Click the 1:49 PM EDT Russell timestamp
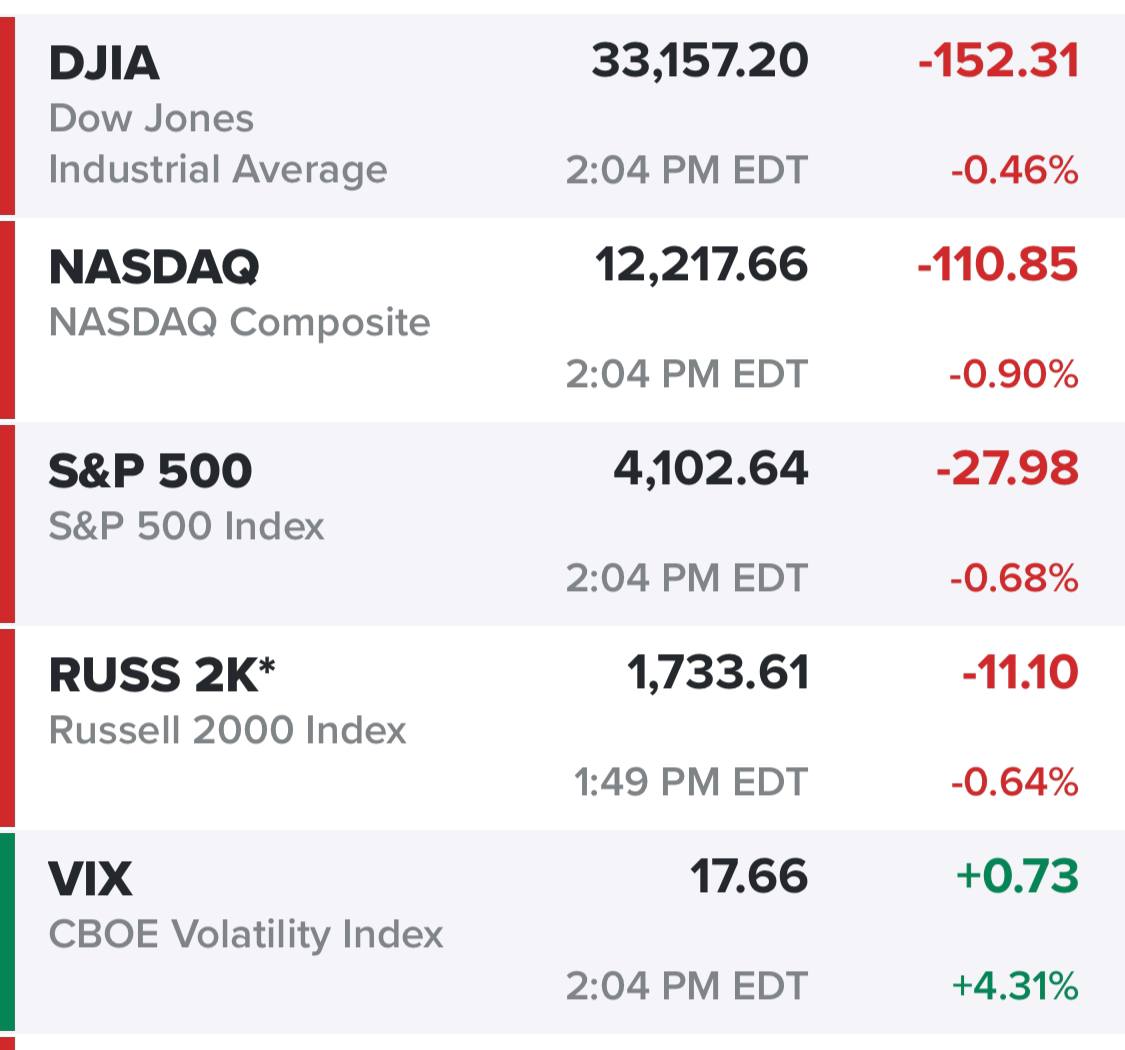The height and width of the screenshot is (1050, 1125). (x=690, y=782)
